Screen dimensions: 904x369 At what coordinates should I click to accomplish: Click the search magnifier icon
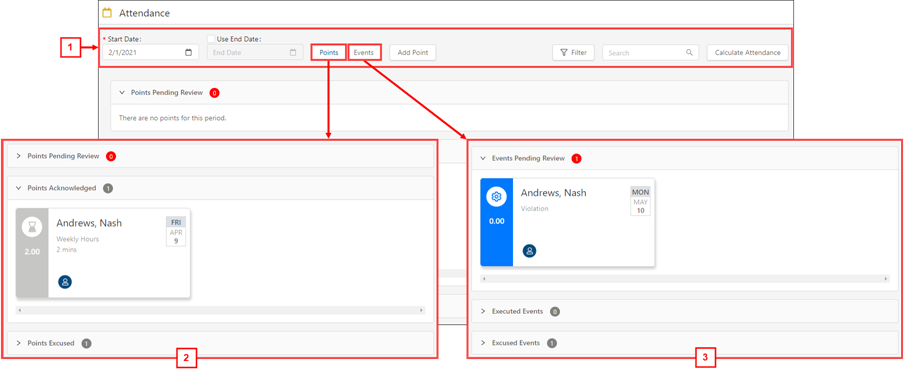pos(689,52)
